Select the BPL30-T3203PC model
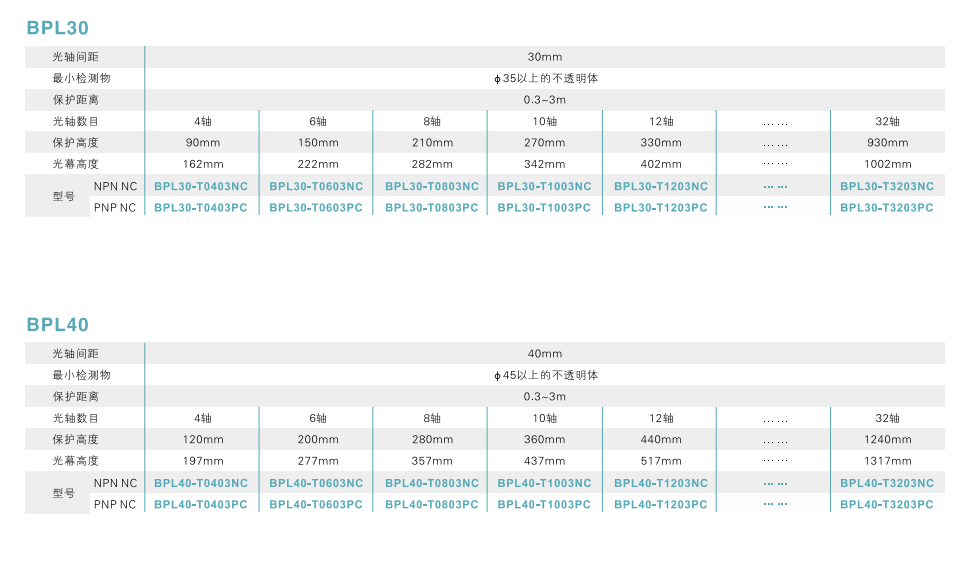 [887, 208]
